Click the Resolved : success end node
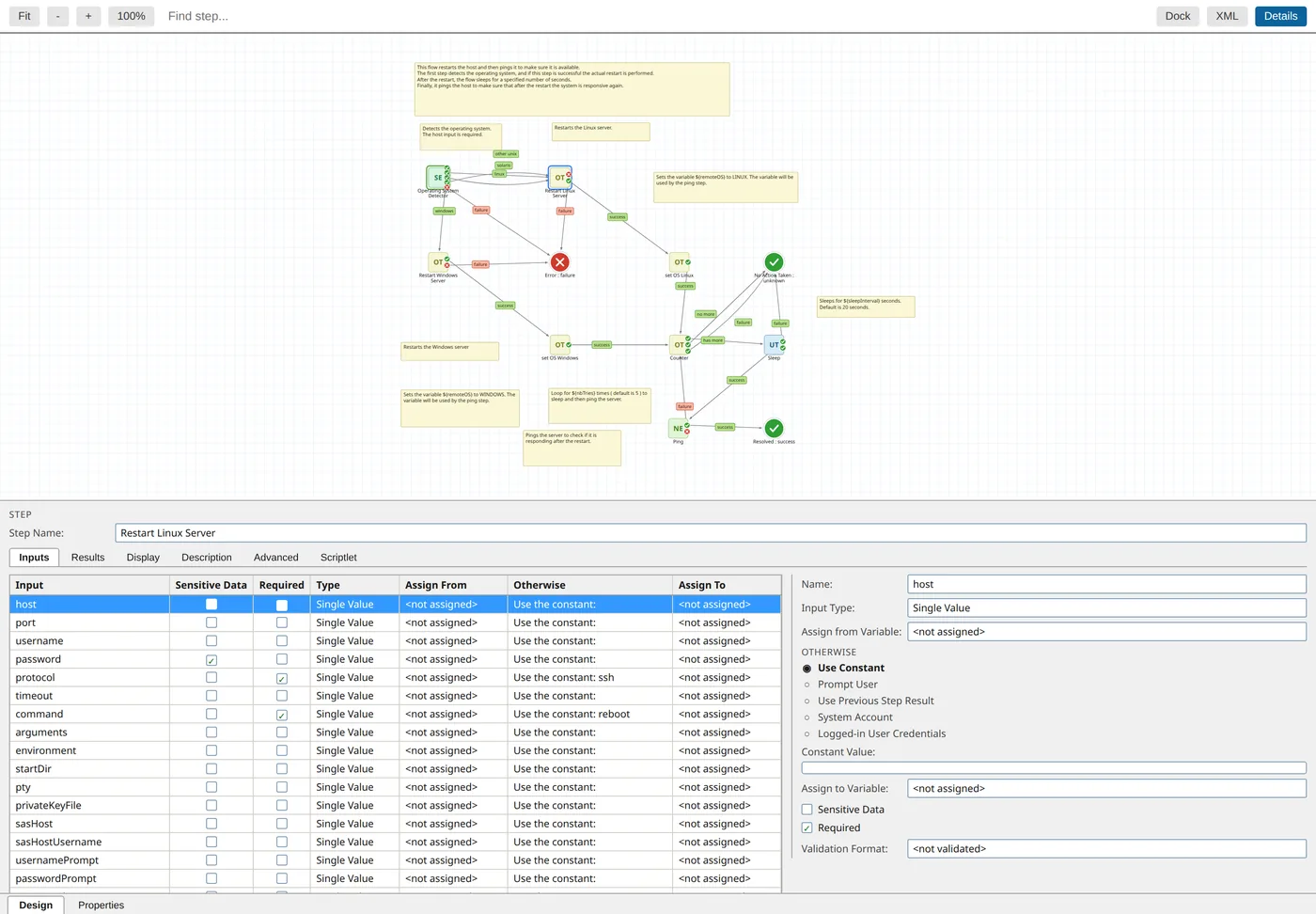The height and width of the screenshot is (914, 1316). tap(774, 428)
